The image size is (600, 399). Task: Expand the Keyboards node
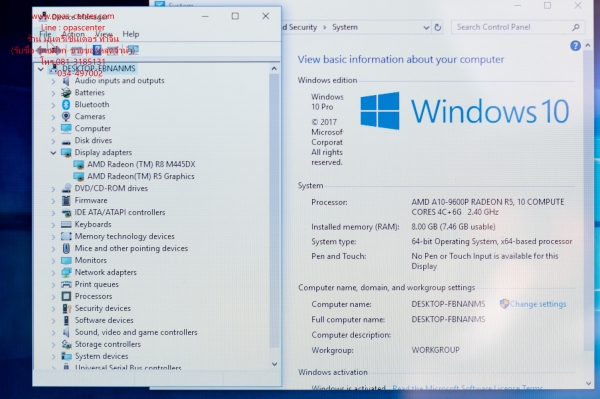[53, 225]
